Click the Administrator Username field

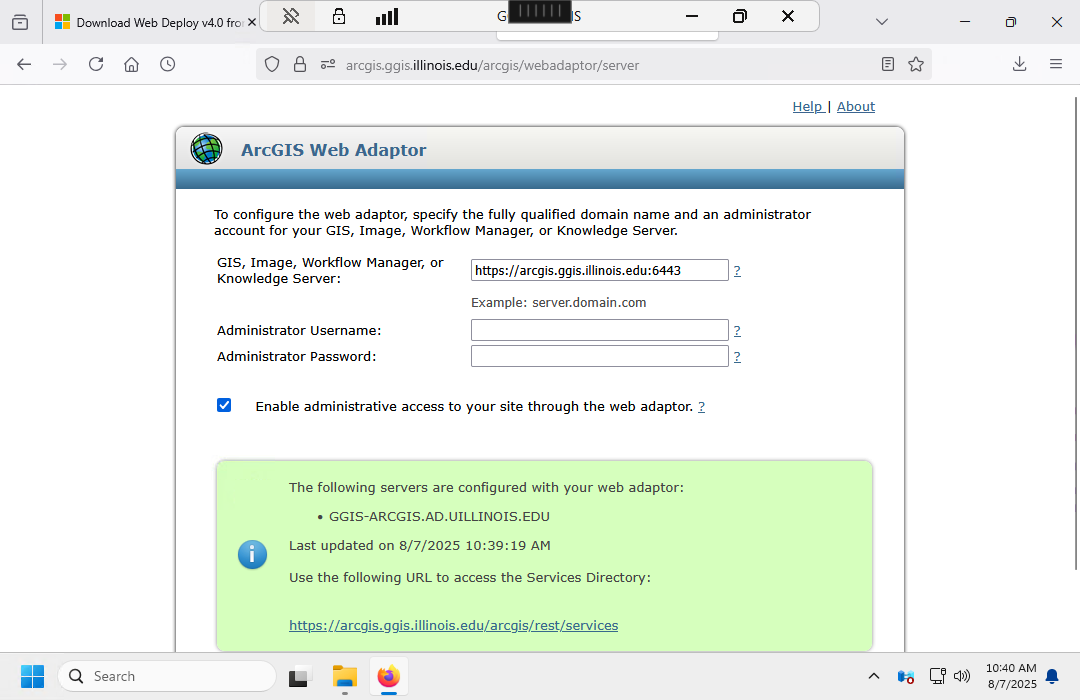[x=599, y=330]
